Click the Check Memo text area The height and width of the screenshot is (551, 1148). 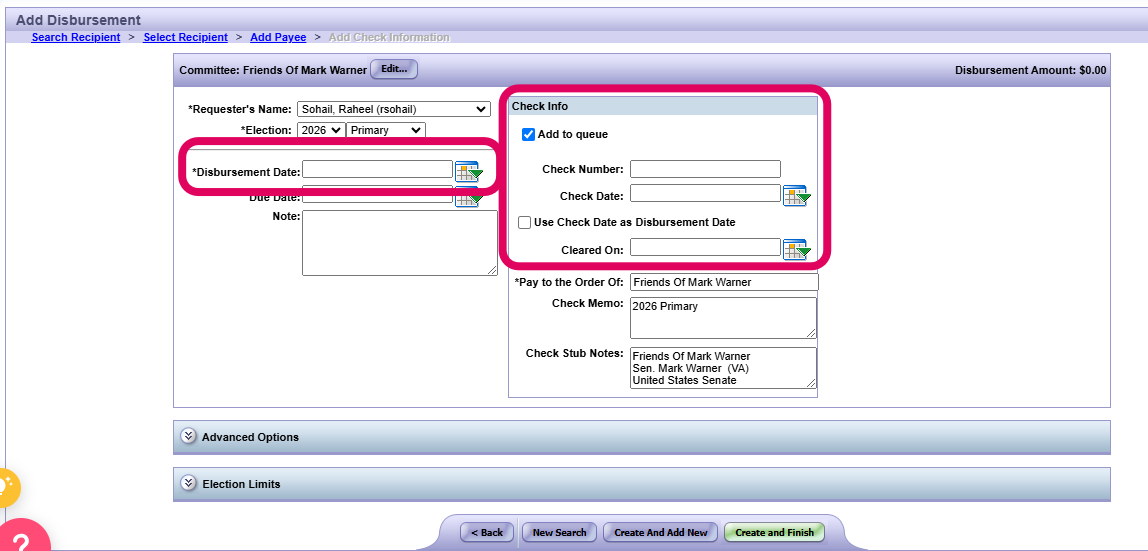pos(723,318)
